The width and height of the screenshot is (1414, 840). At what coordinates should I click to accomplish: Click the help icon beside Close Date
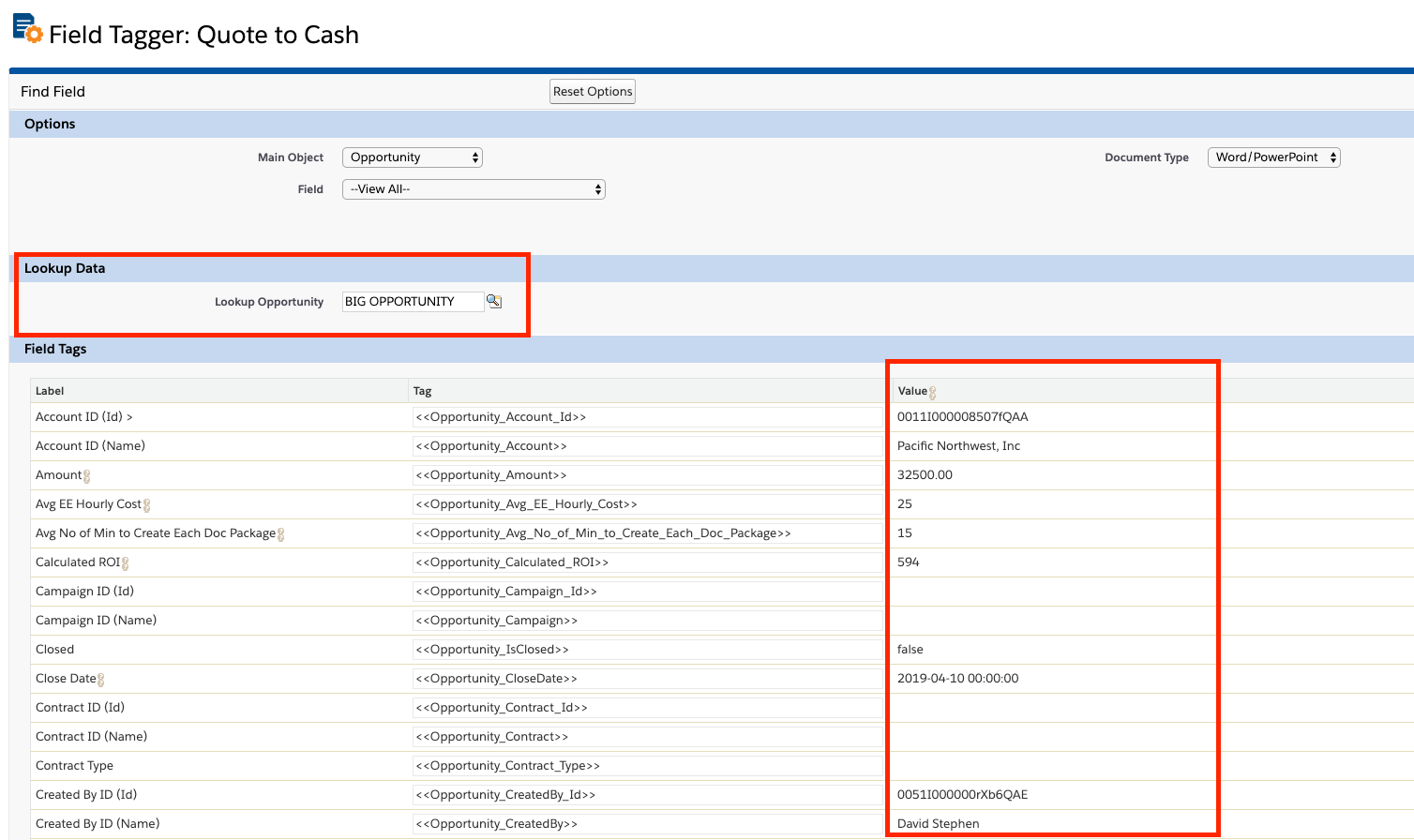click(x=101, y=680)
